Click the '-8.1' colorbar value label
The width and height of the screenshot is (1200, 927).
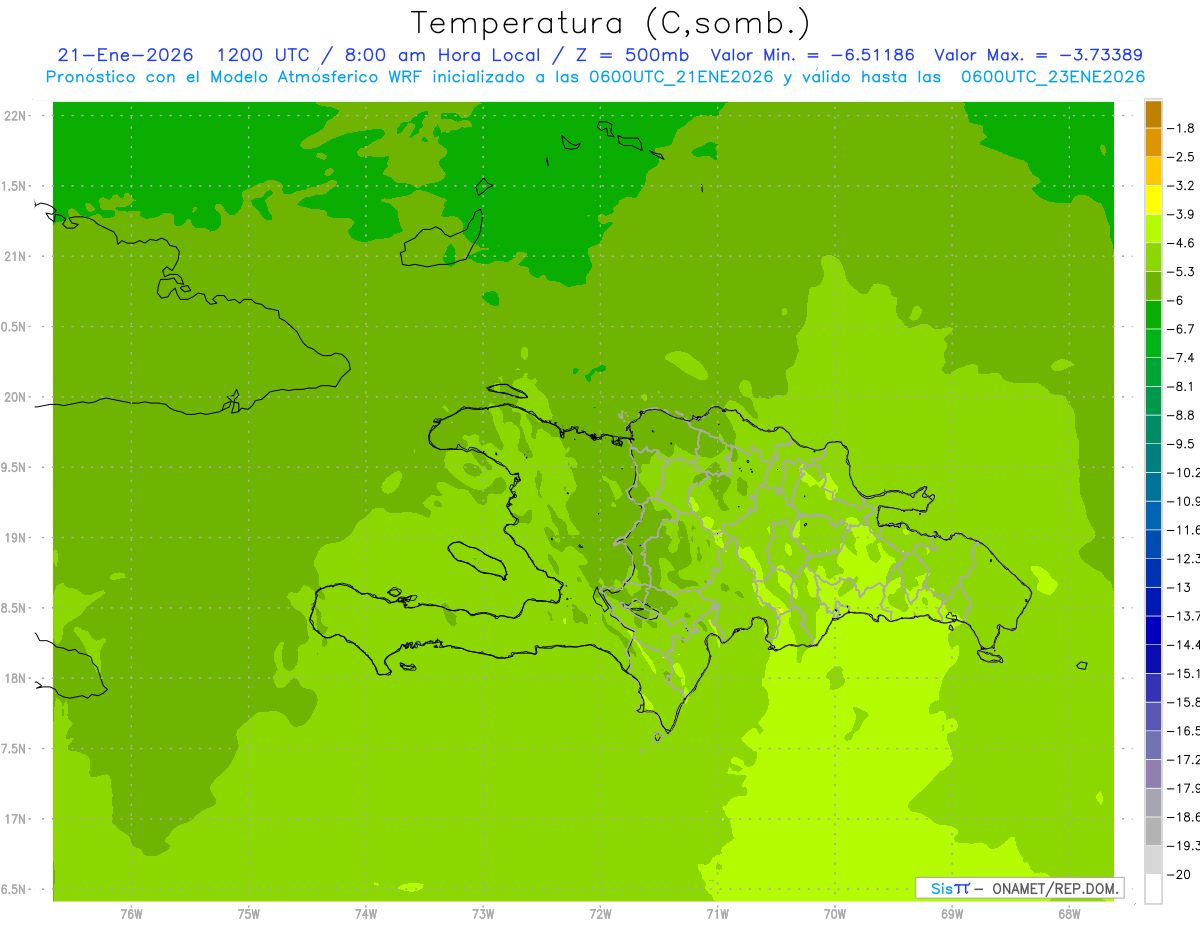tap(1181, 386)
